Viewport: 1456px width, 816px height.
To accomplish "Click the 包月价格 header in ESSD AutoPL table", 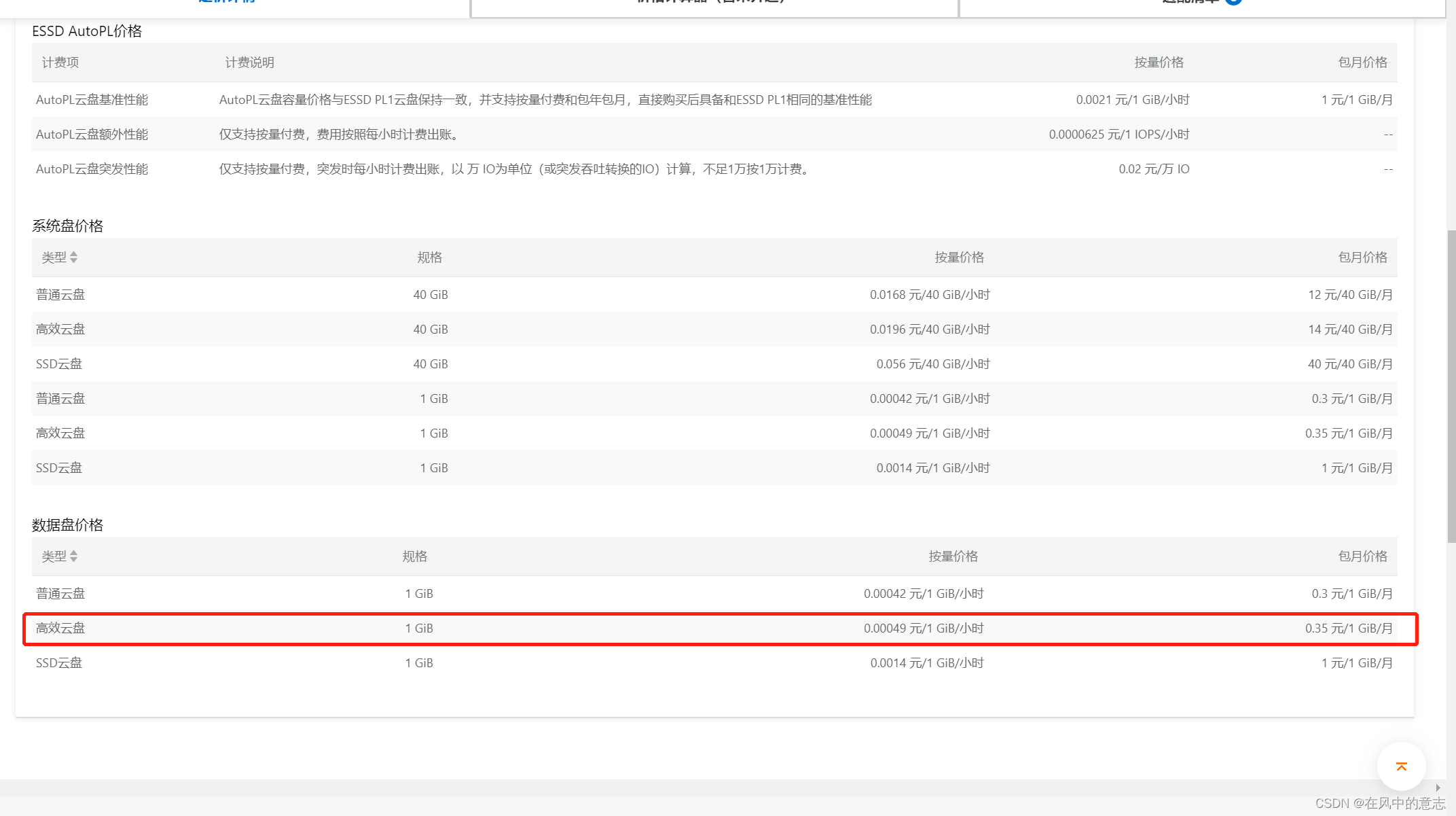I will (x=1362, y=63).
